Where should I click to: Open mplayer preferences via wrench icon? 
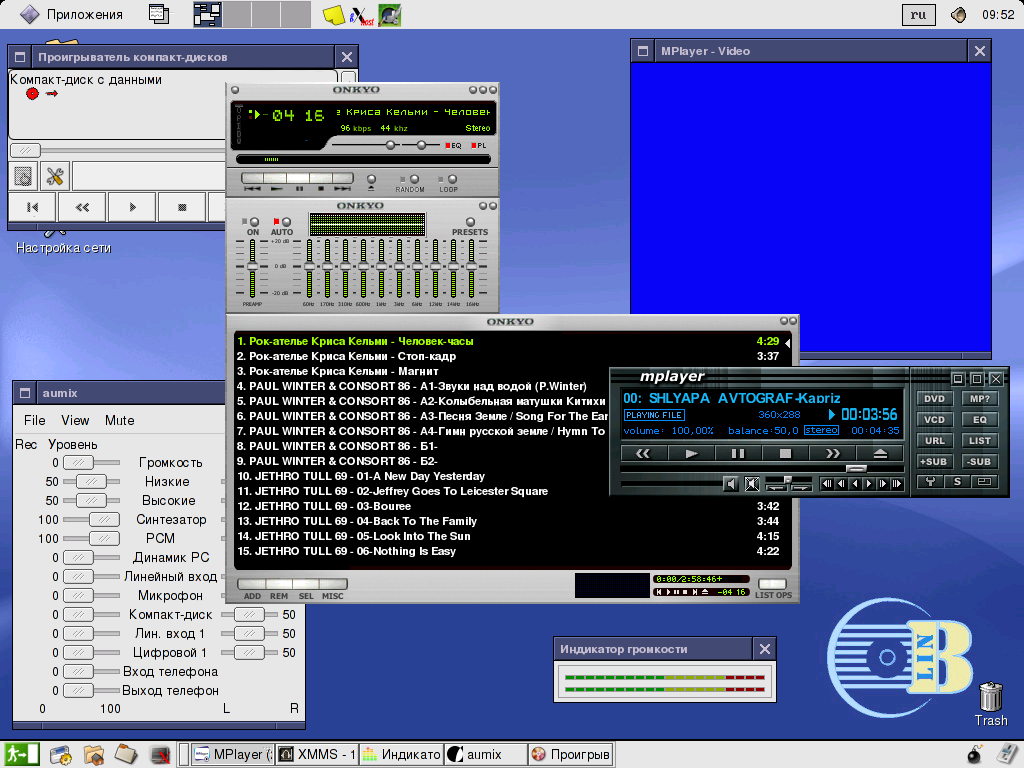930,482
